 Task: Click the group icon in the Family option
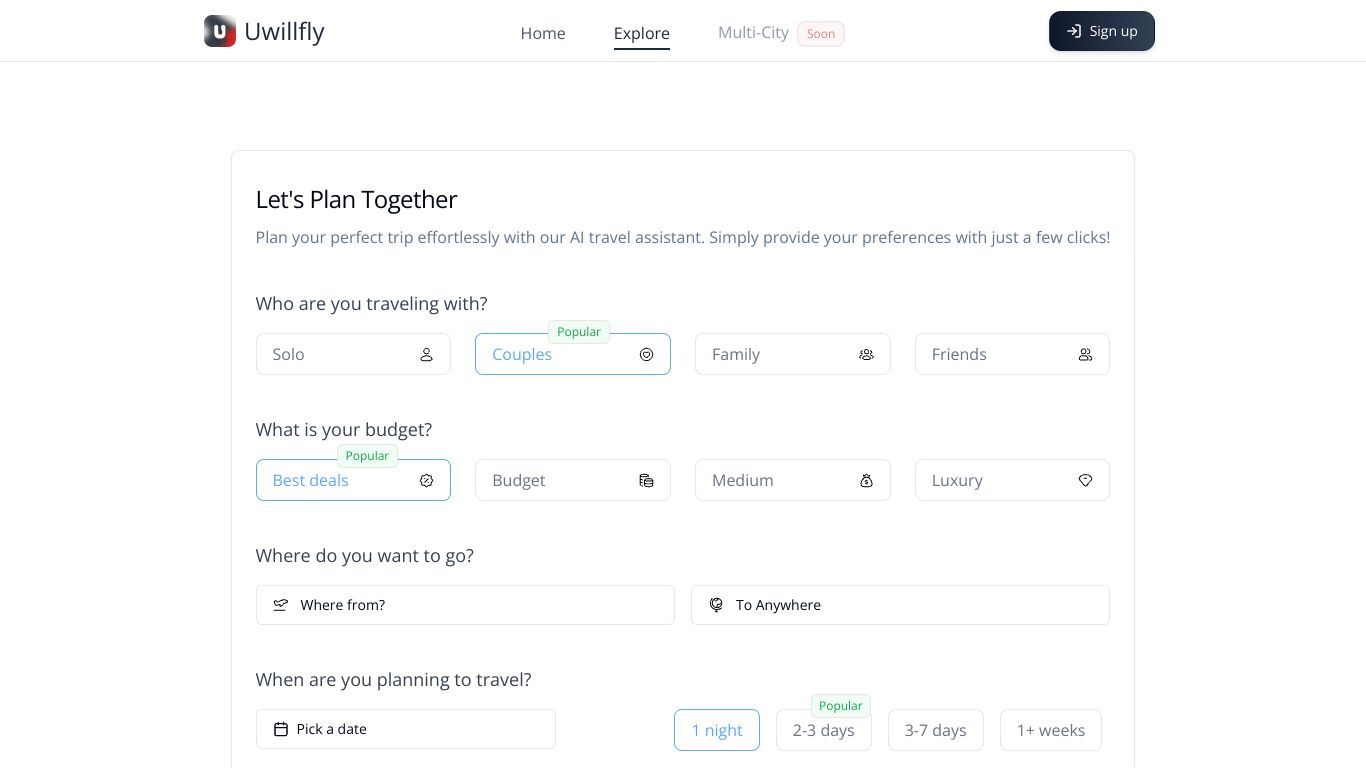click(x=866, y=354)
